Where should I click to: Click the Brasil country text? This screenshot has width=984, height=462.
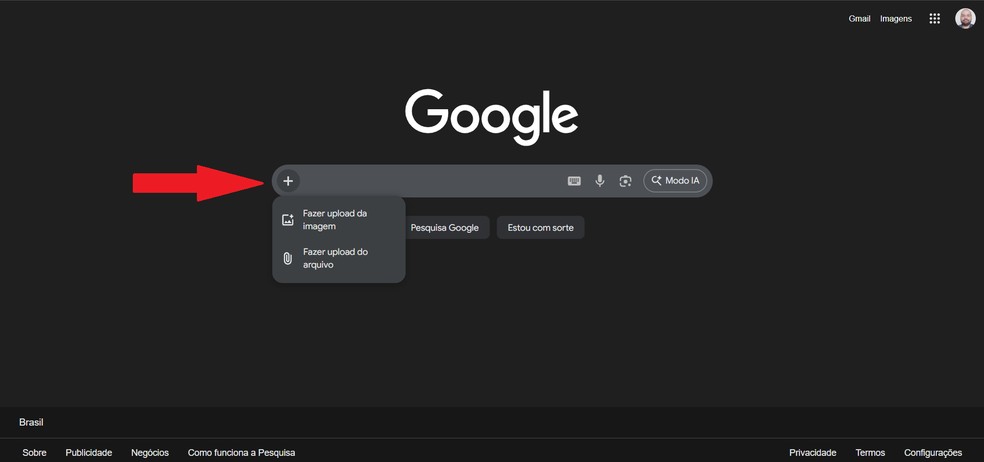coord(31,422)
